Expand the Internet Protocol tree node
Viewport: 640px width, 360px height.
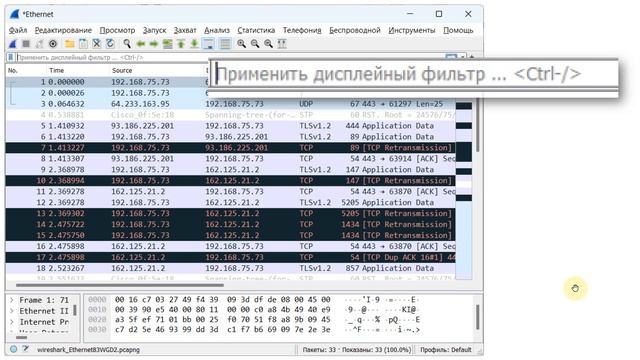point(12,322)
